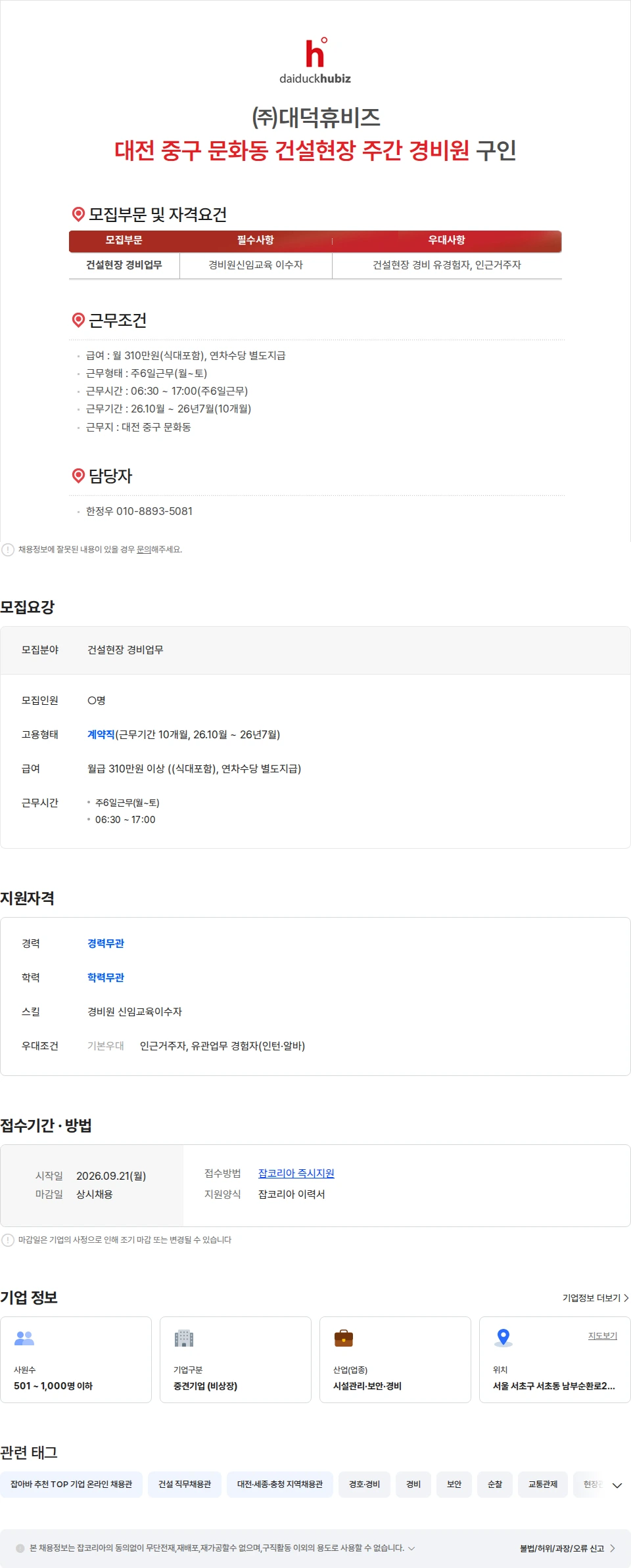631x1568 pixels.
Task: Click the 중견기업 (비상장) card
Action: click(235, 1360)
